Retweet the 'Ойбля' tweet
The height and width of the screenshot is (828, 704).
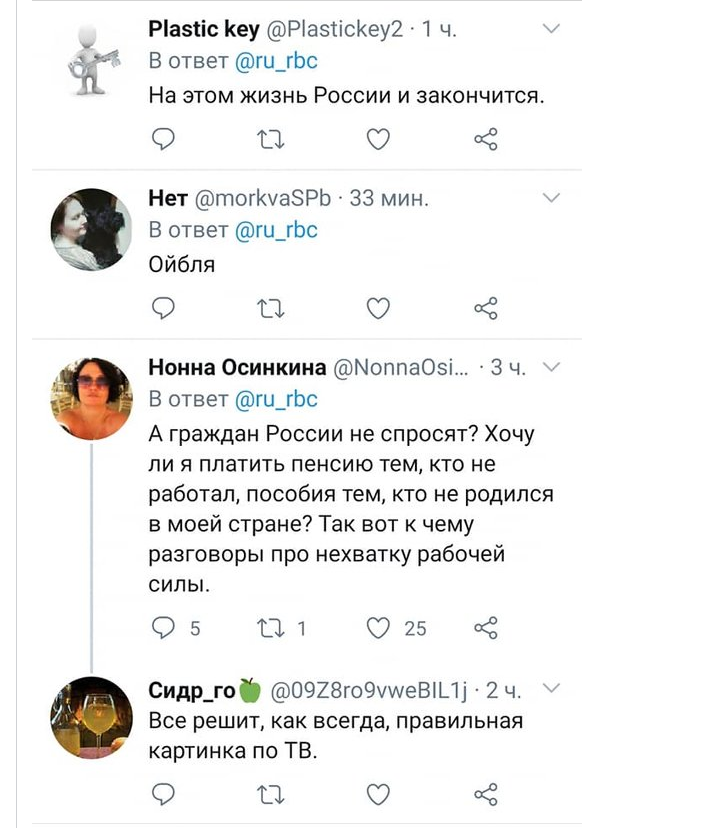click(270, 308)
